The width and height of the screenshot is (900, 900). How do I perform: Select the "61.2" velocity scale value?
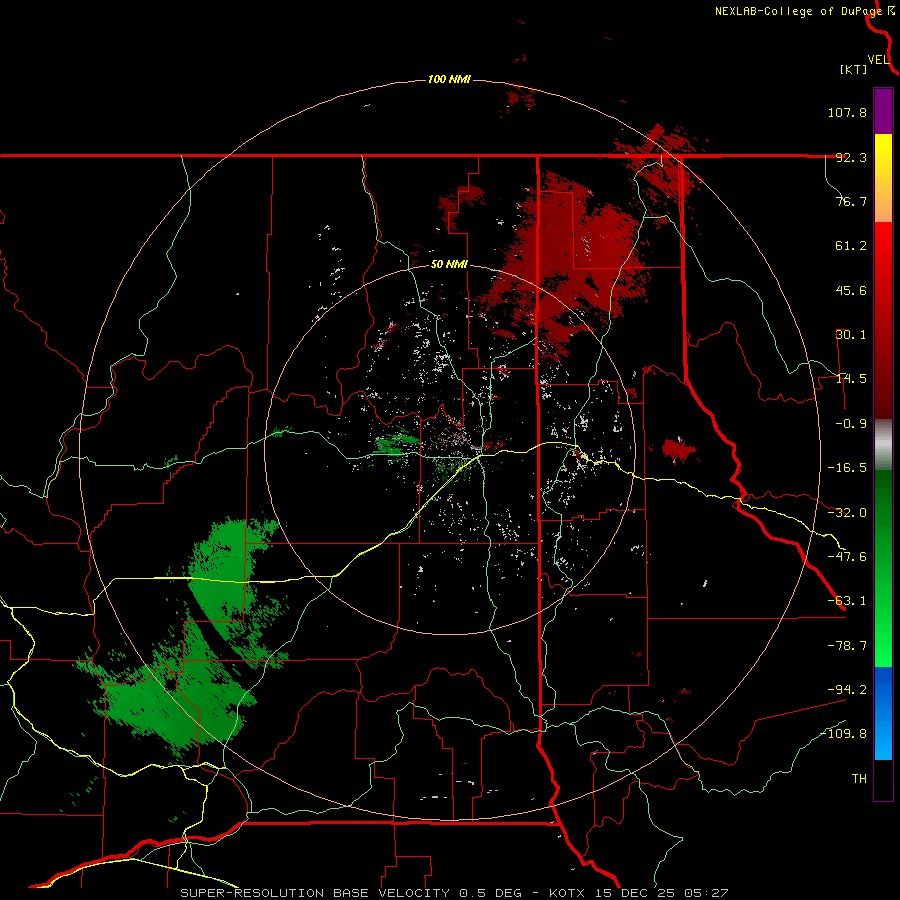click(851, 246)
